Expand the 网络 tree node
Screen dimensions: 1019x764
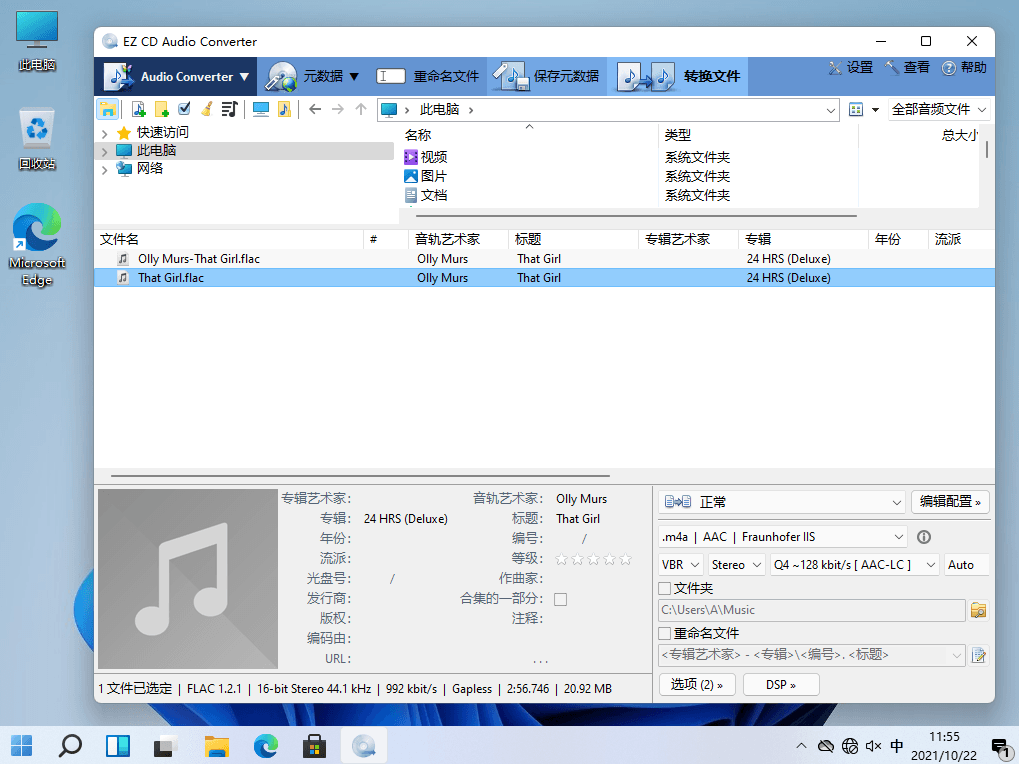point(105,170)
